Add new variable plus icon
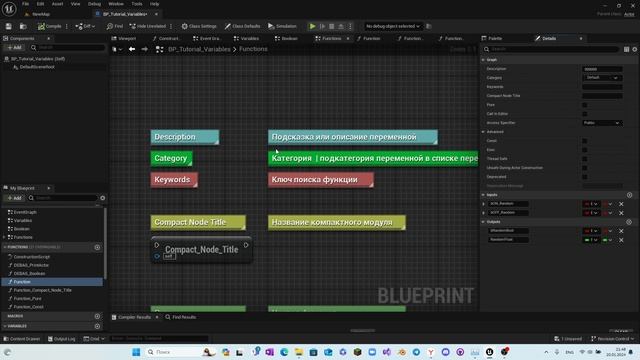640x360 pixels. [97, 326]
